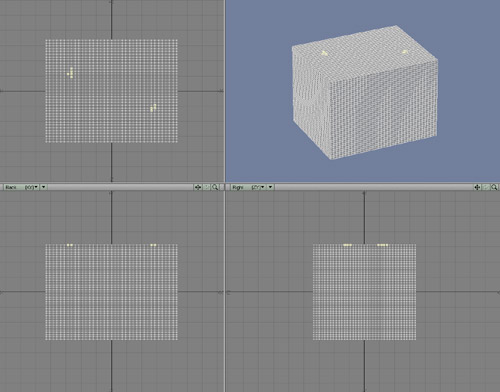The width and height of the screenshot is (500, 392).
Task: Click the zoom magnifier in Right viewport titlebar
Action: 494,187
